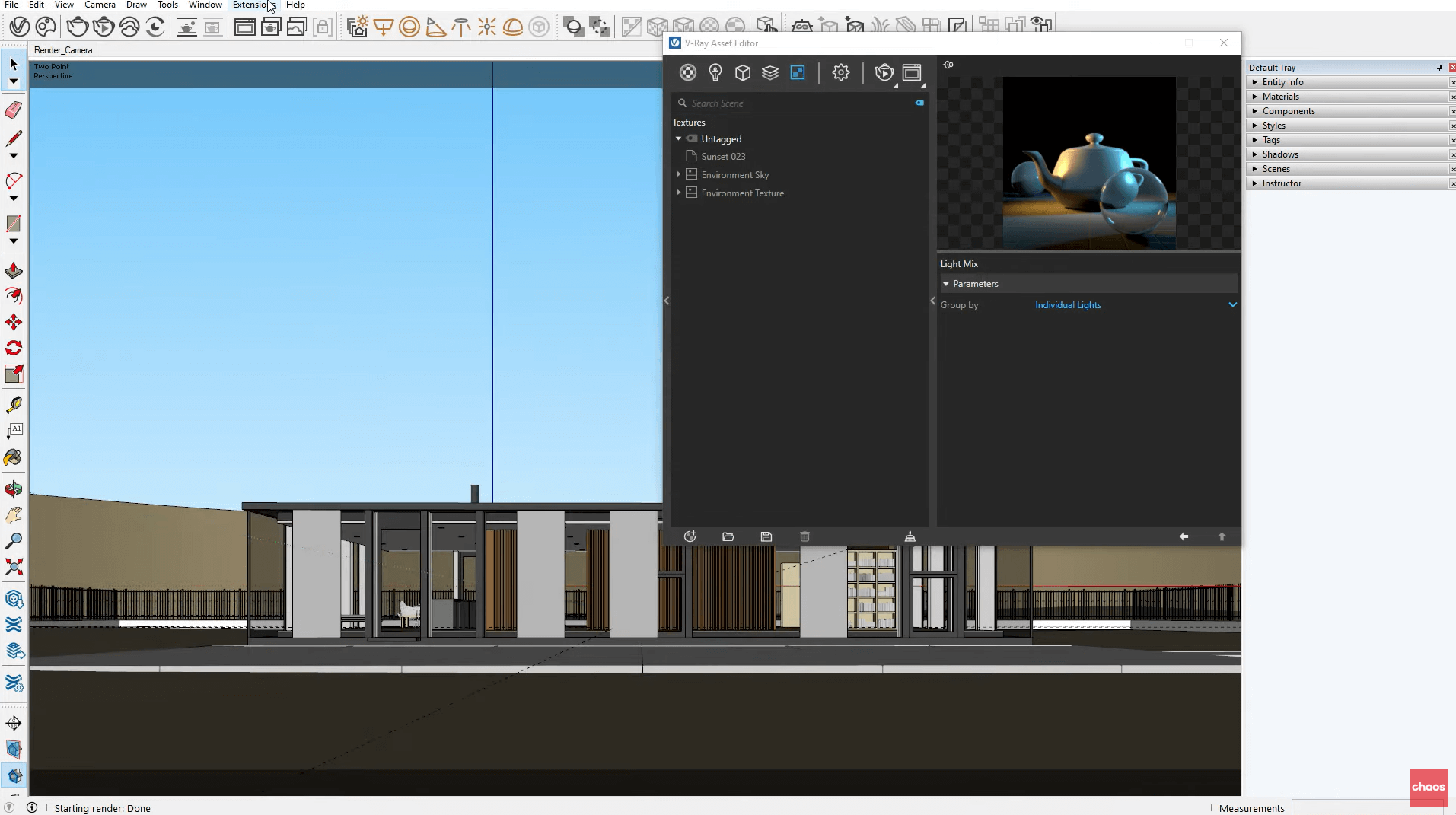Click the Search Scene input field
The width and height of the screenshot is (1456, 815).
(799, 103)
